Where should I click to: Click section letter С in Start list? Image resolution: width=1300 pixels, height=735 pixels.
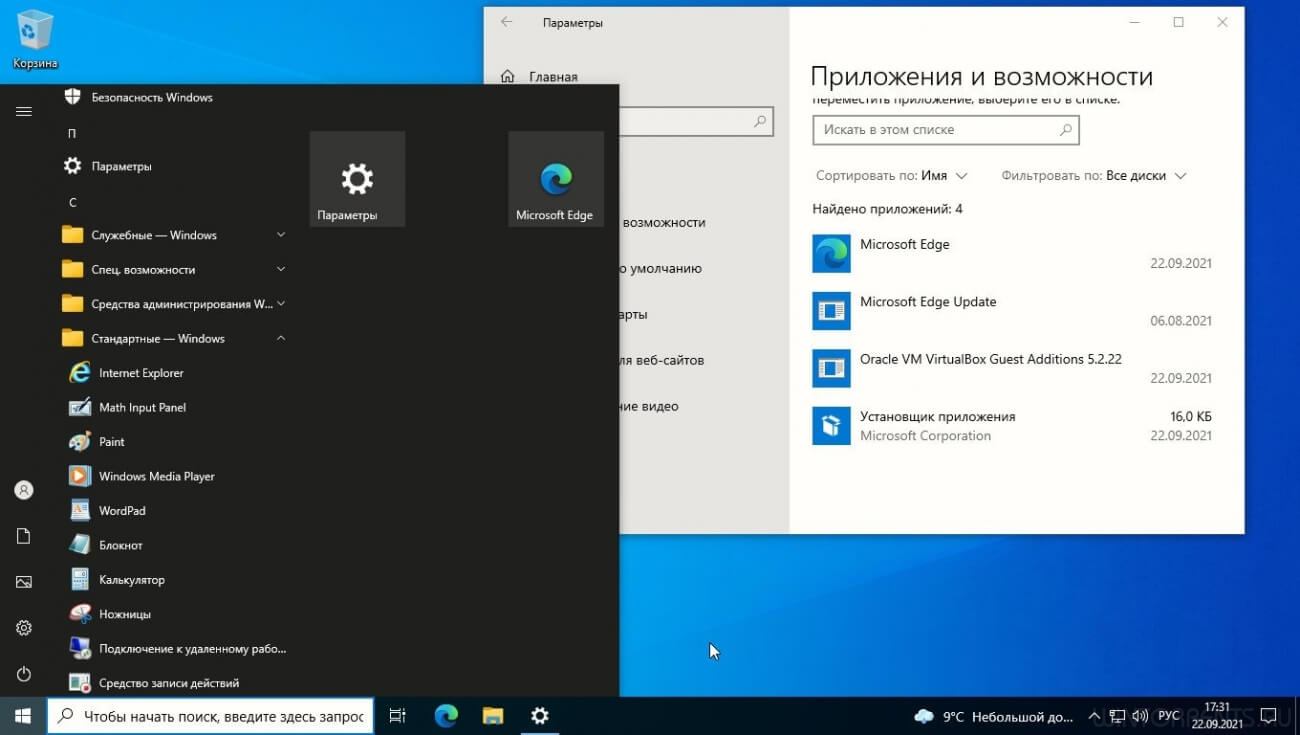coord(72,202)
